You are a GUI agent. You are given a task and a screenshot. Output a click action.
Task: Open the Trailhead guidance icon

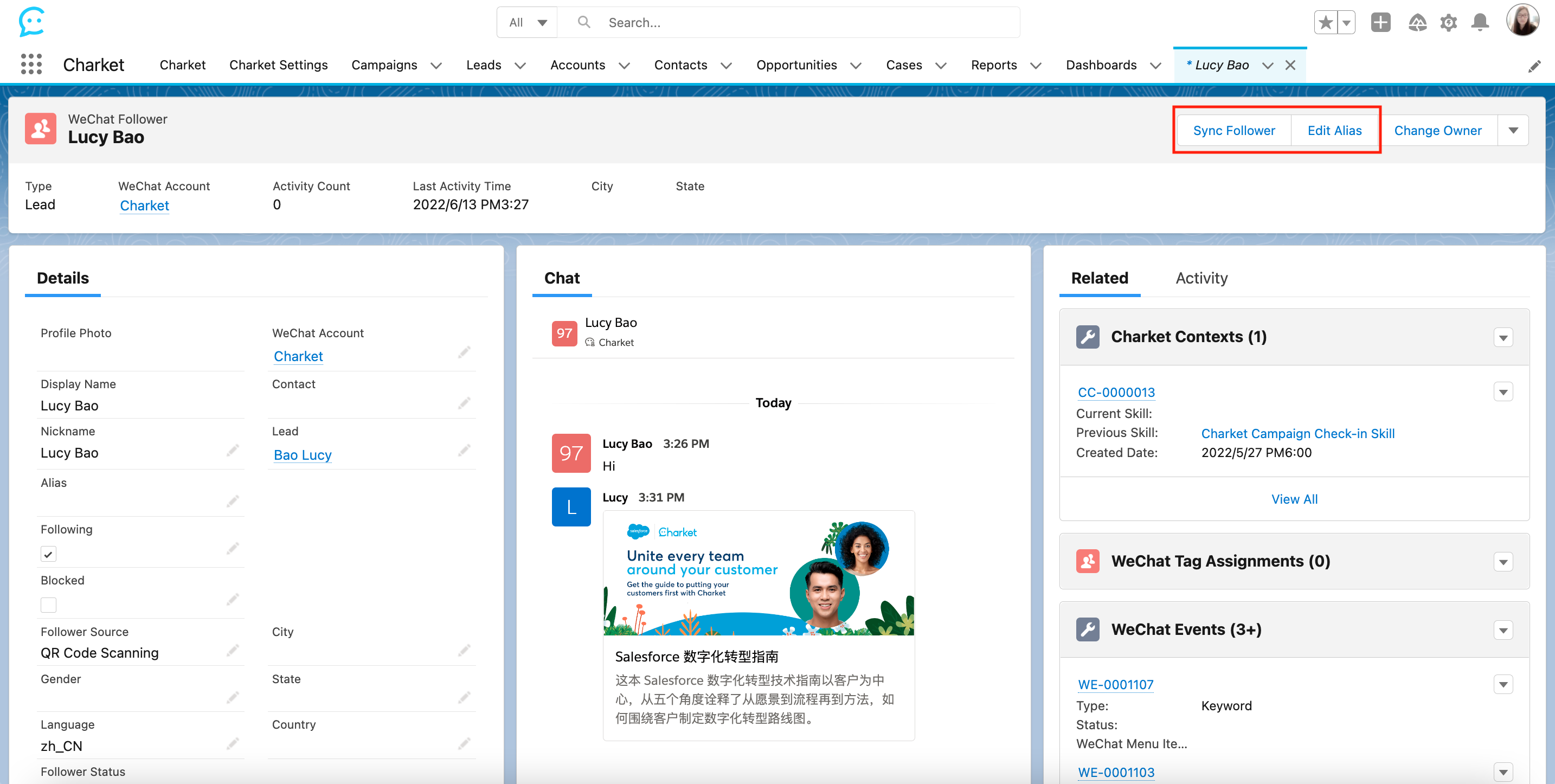pyautogui.click(x=1417, y=23)
